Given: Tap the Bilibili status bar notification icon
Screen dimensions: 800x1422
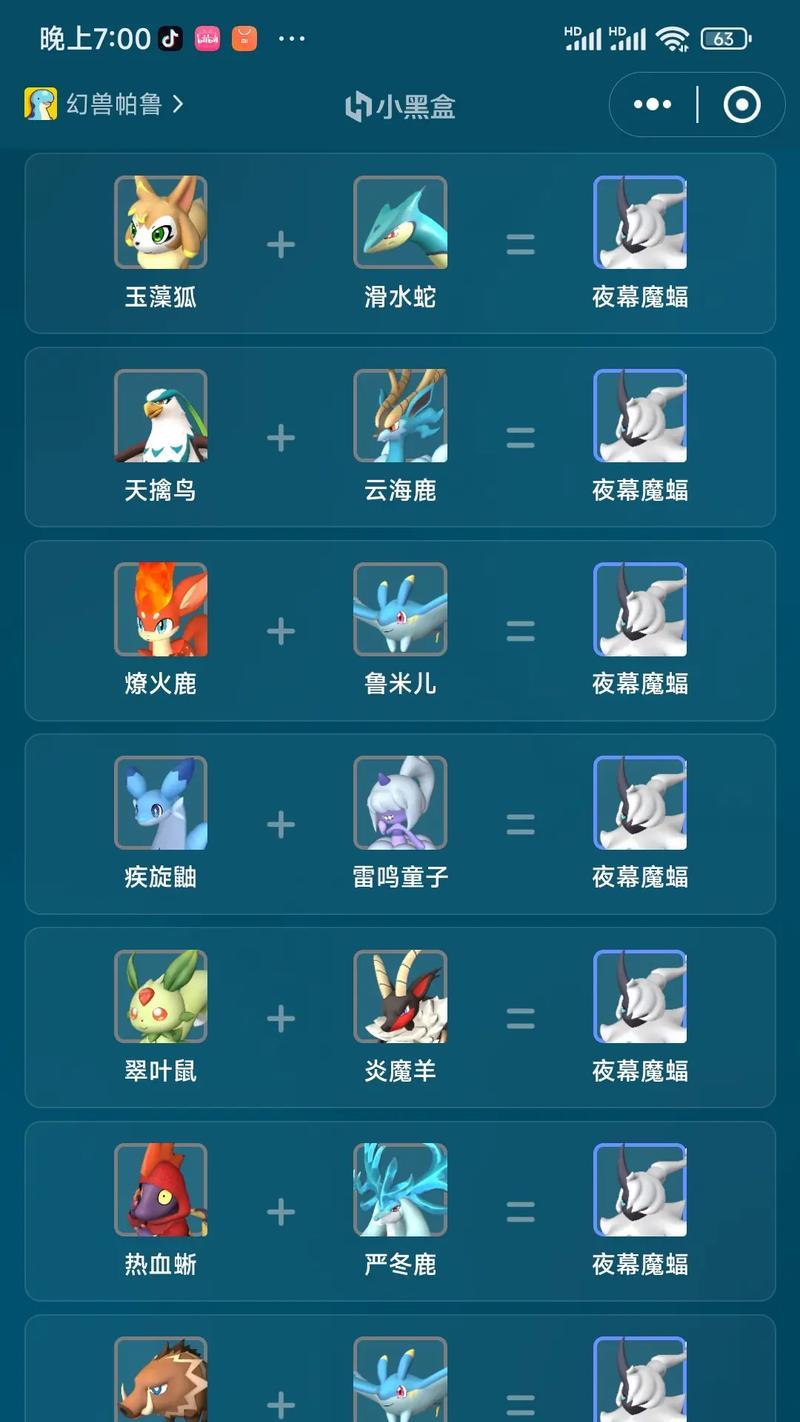Looking at the screenshot, I should tap(207, 39).
